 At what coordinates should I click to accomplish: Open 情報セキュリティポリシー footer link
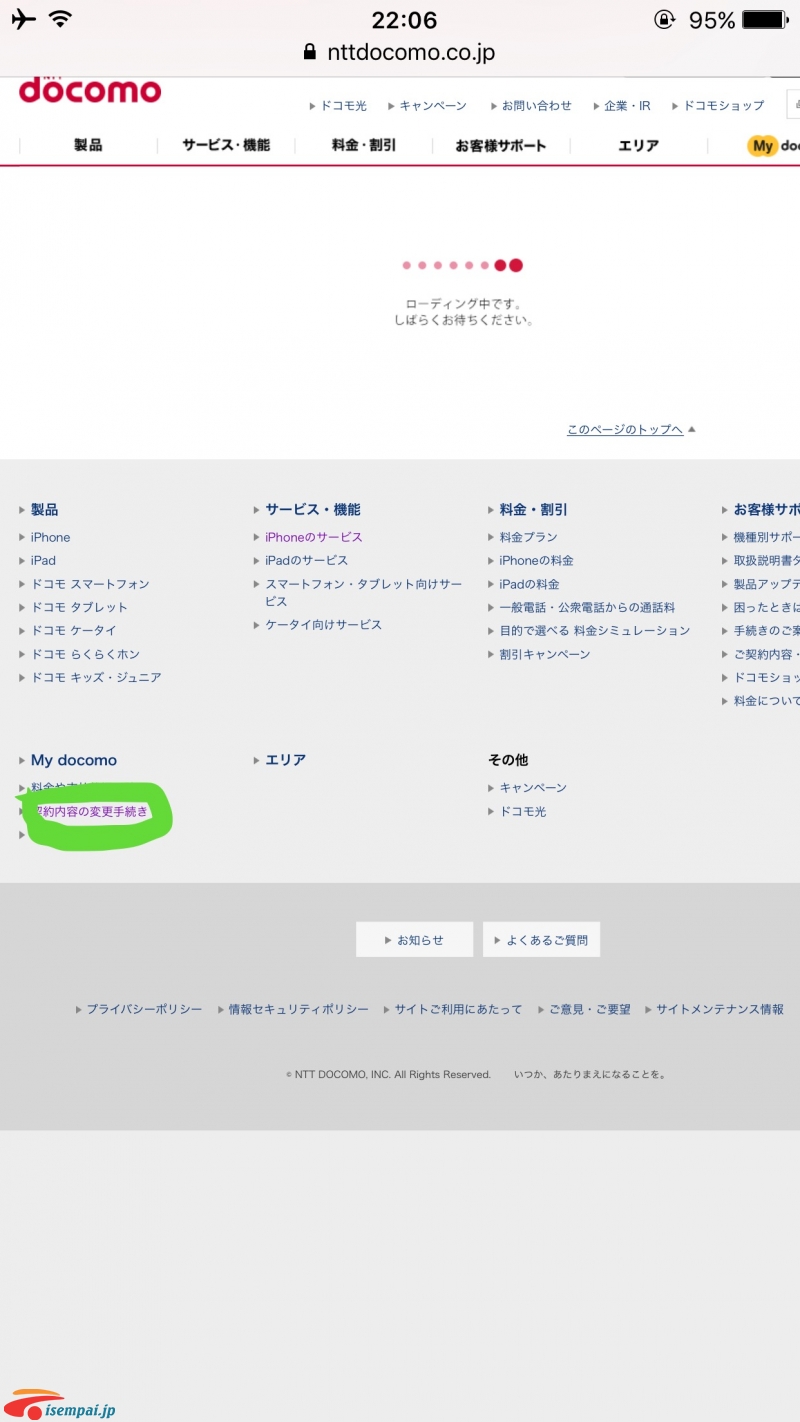[298, 1010]
